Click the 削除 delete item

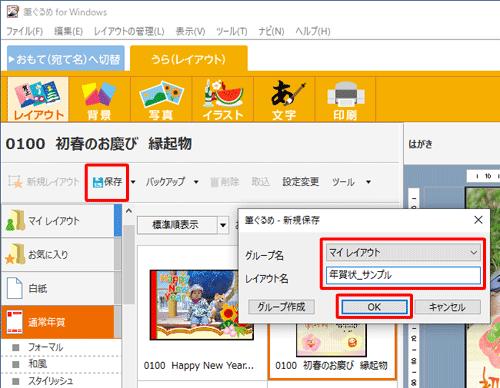click(225, 182)
